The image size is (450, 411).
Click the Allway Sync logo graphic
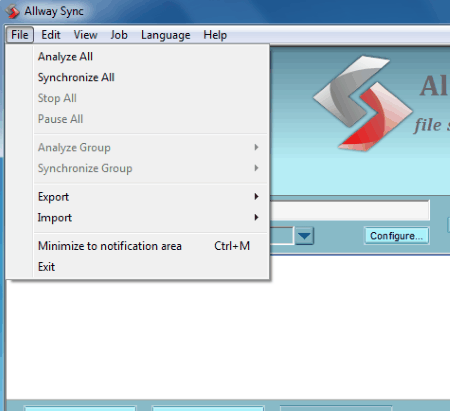pos(363,103)
